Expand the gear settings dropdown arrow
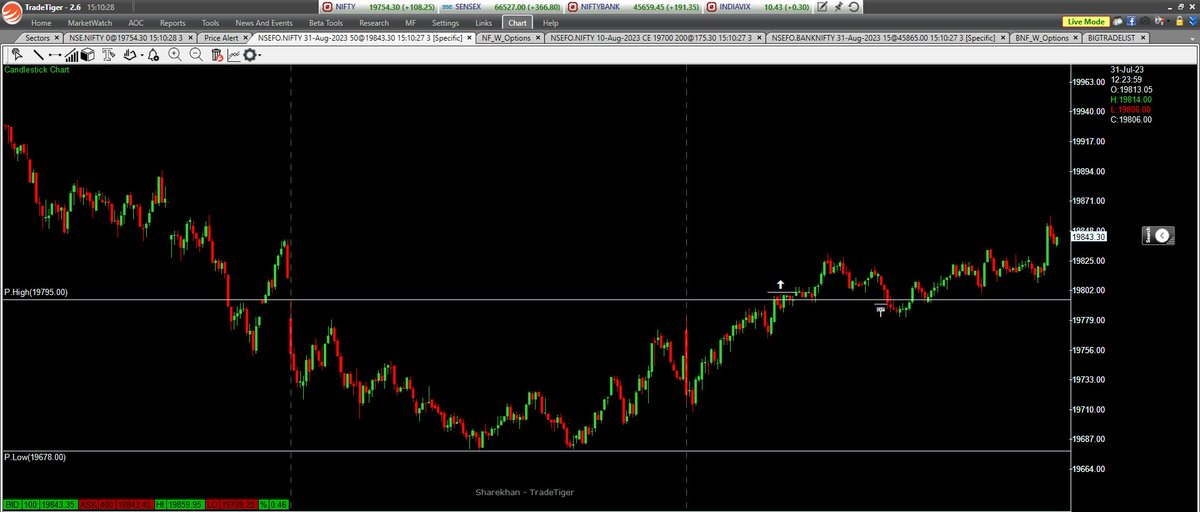 (x=260, y=56)
